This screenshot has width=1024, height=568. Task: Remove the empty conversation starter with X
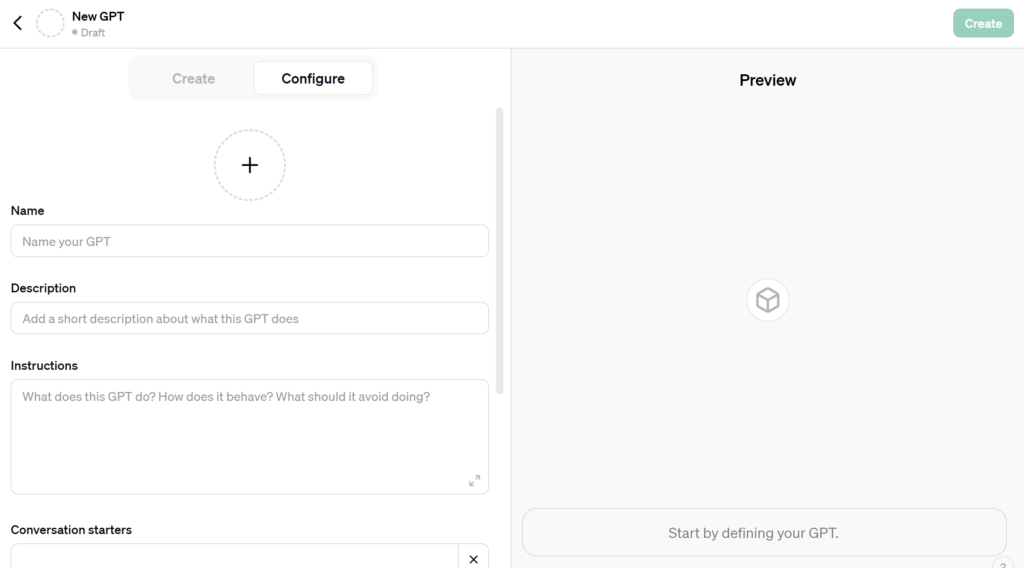click(473, 558)
